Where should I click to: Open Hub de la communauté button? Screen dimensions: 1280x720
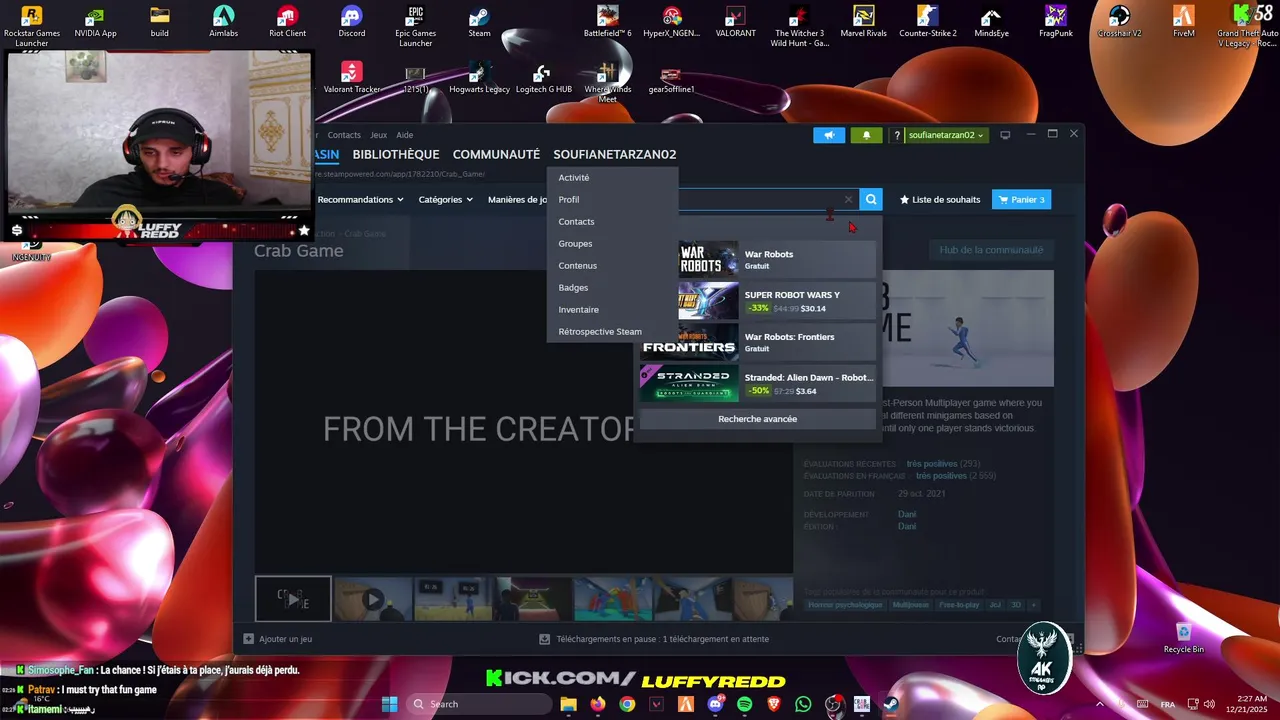coord(991,250)
